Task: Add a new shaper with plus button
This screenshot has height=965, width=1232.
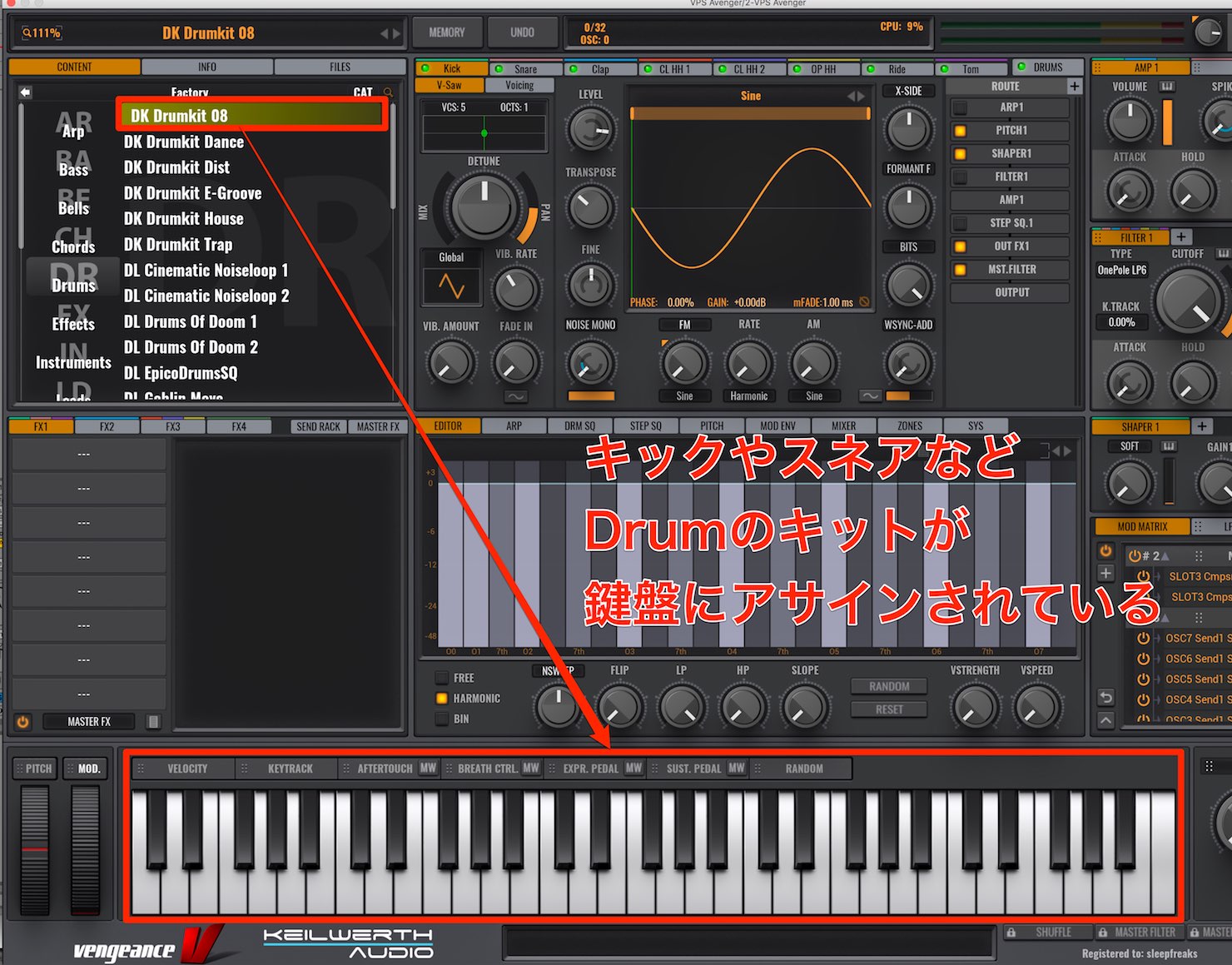Action: [x=1201, y=426]
